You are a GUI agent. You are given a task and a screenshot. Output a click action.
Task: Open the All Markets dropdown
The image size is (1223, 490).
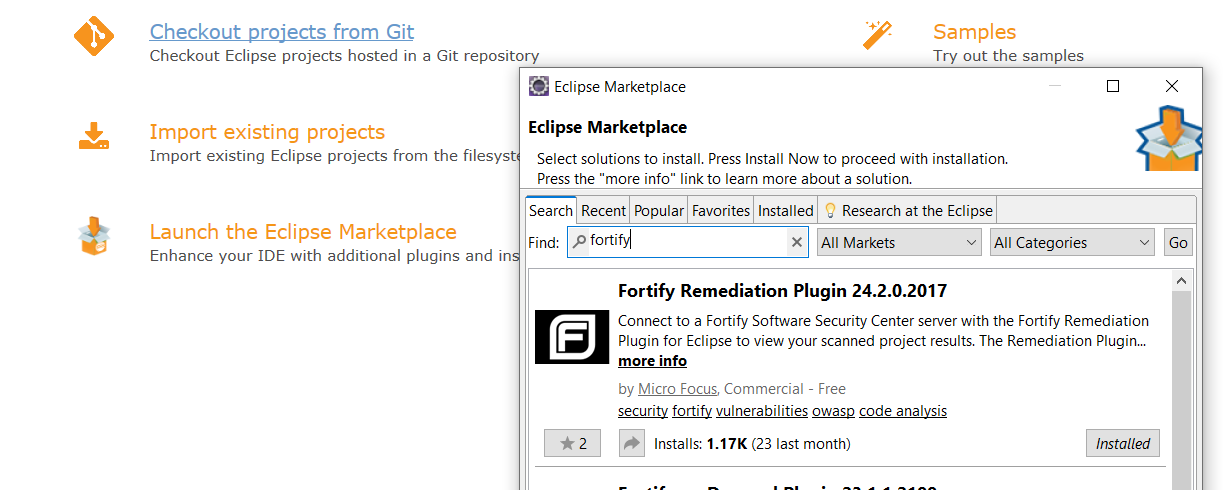coord(899,242)
